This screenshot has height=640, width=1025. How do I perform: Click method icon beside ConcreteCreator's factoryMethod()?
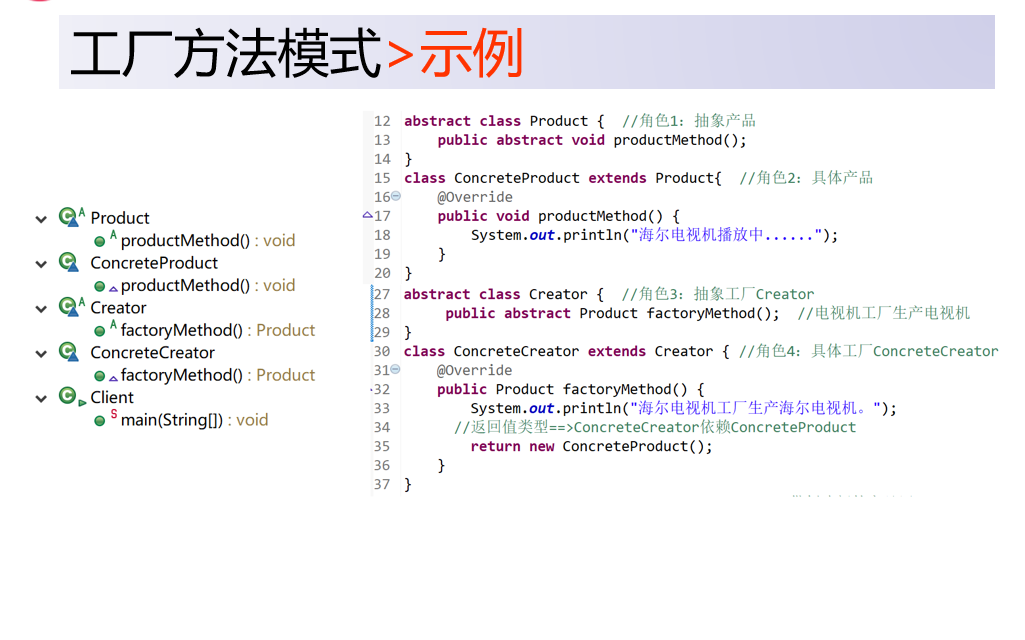(99, 376)
